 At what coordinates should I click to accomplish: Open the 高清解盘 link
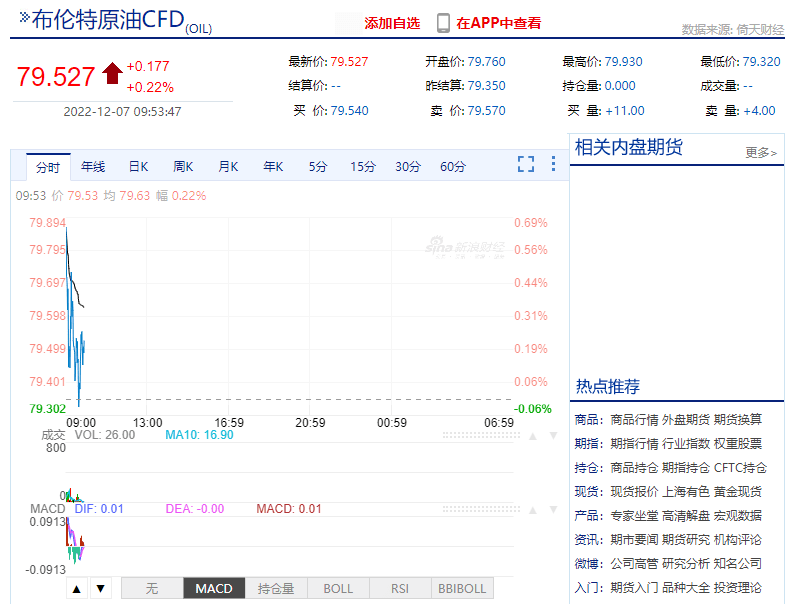coord(686,516)
